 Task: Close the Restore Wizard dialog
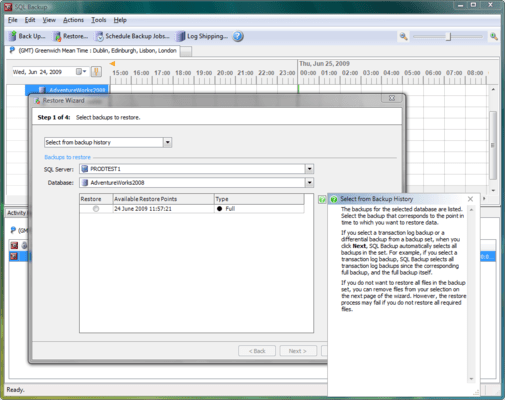[x=392, y=98]
